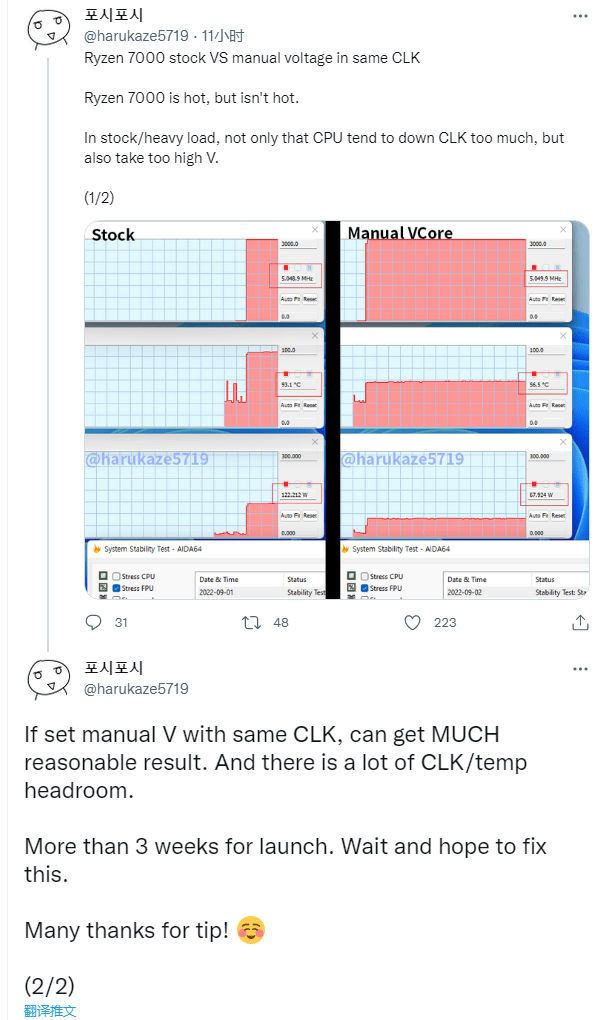This screenshot has height=1020, width=599.
Task: Open the AIDA64 comparison image
Action: tap(337, 409)
